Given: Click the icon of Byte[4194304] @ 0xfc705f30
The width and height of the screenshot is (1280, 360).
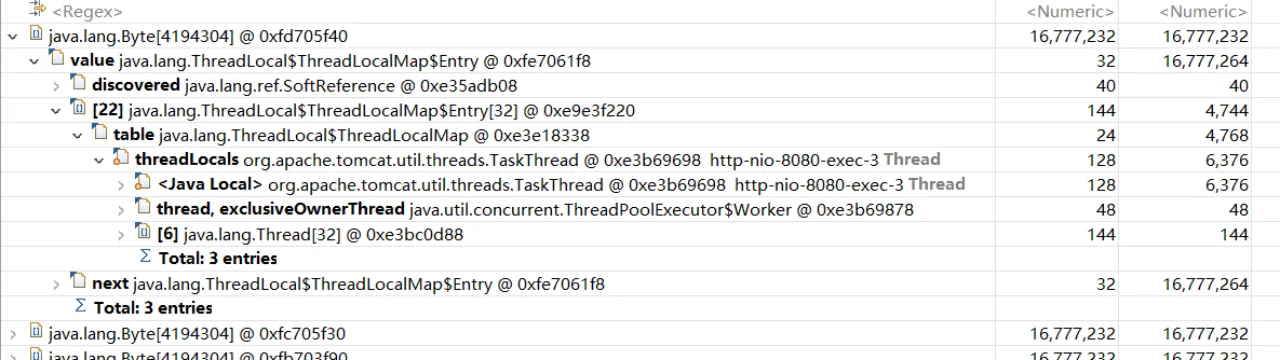Looking at the screenshot, I should click(35, 334).
